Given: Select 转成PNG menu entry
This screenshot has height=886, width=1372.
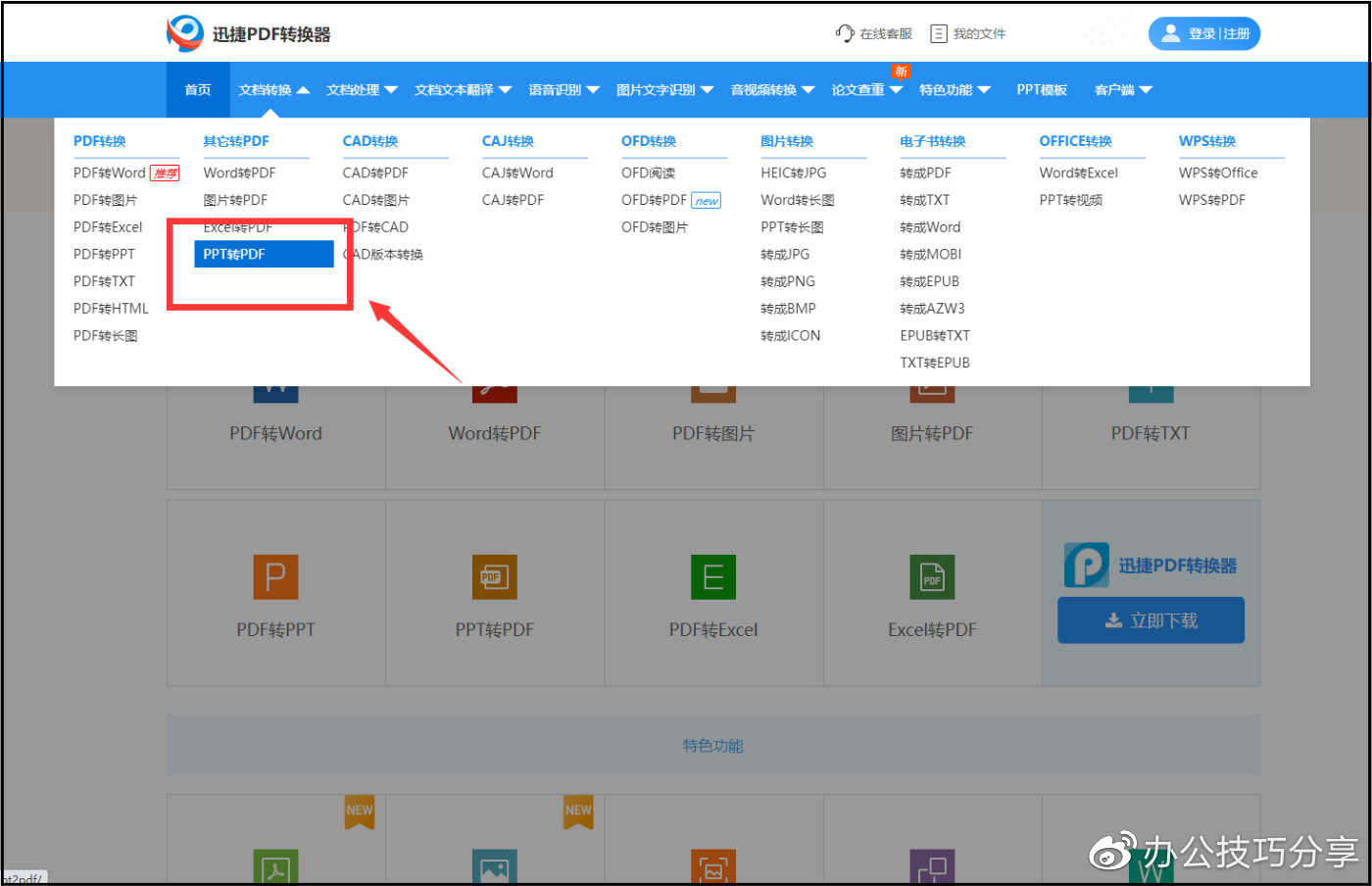Looking at the screenshot, I should 788,281.
